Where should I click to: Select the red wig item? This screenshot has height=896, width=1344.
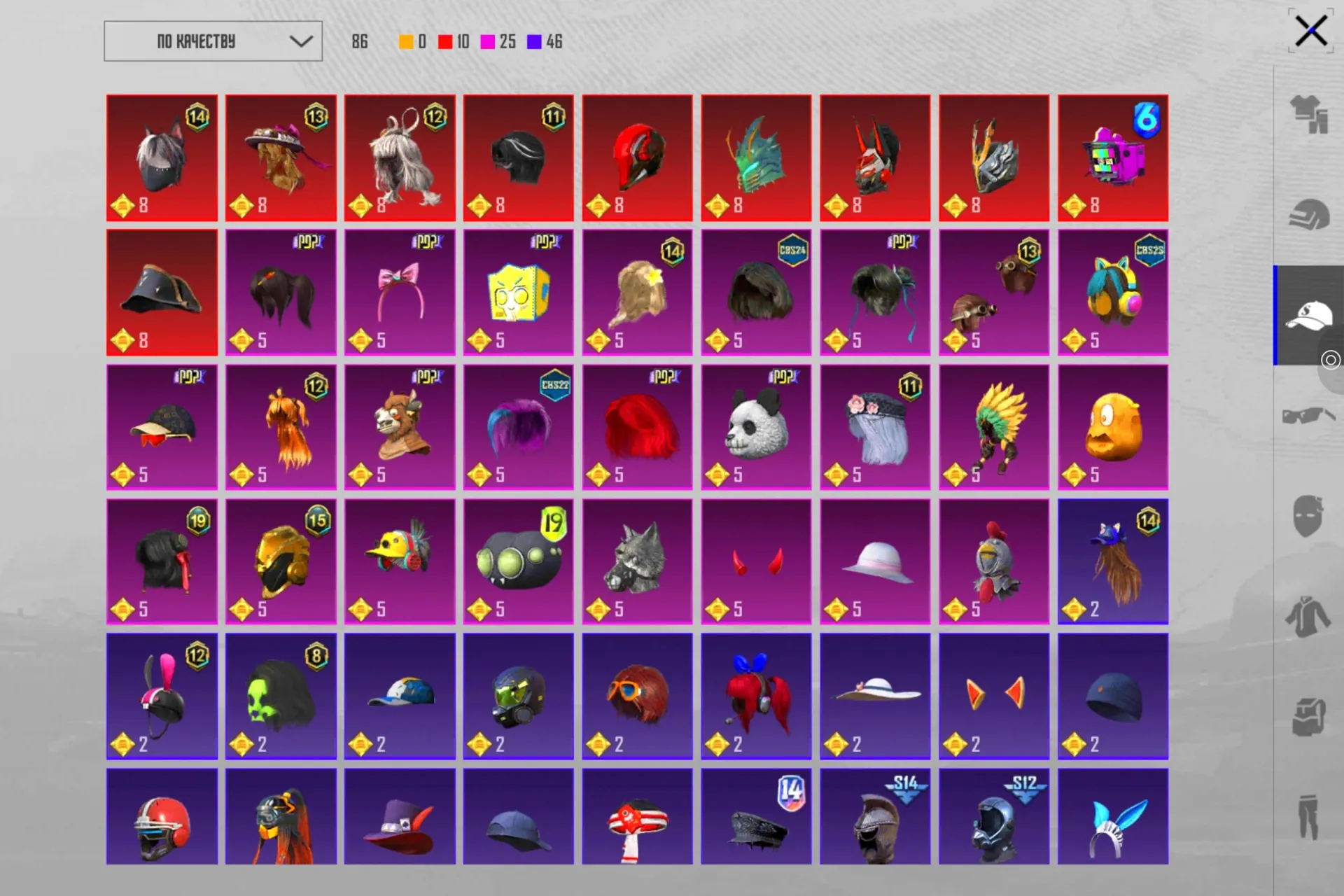[x=638, y=427]
